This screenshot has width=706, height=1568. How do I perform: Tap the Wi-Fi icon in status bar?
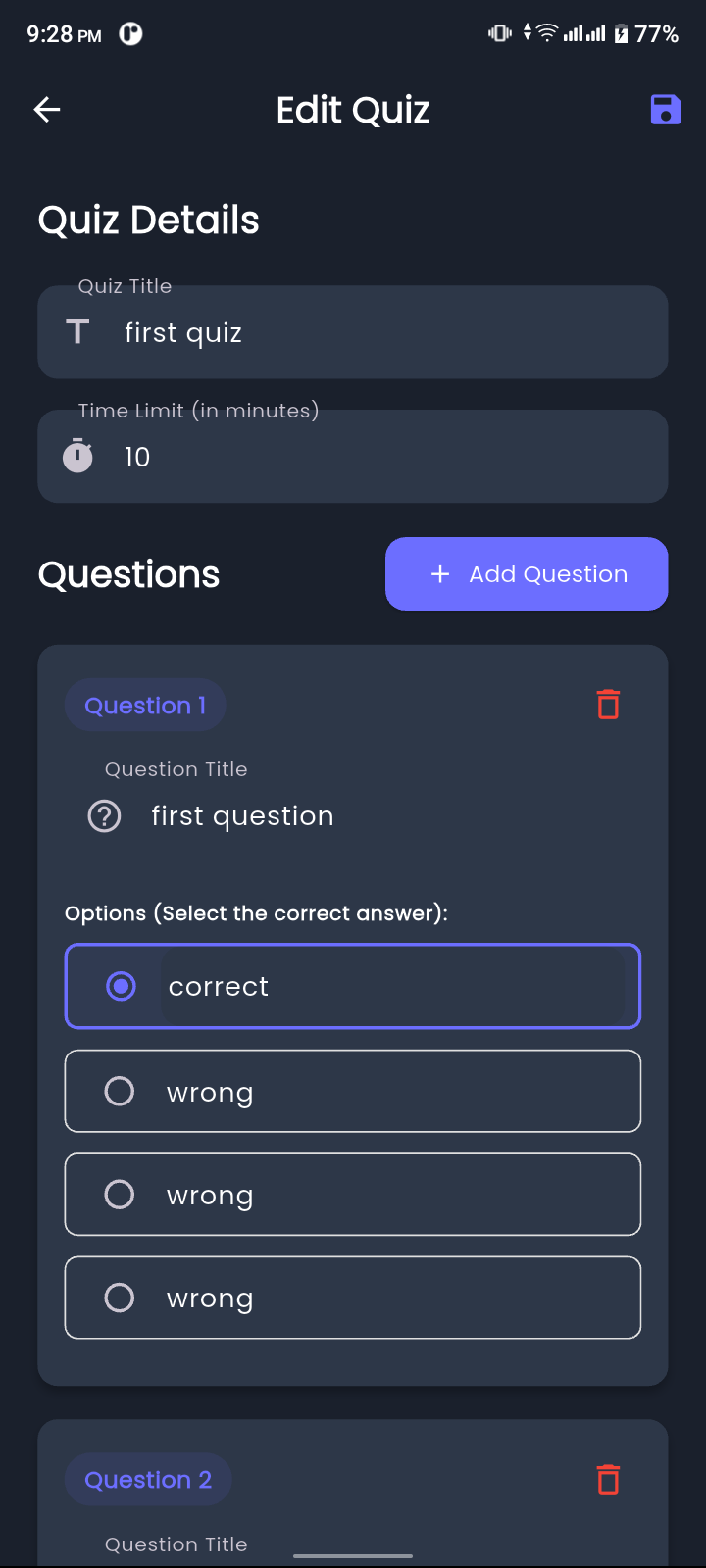pyautogui.click(x=546, y=33)
